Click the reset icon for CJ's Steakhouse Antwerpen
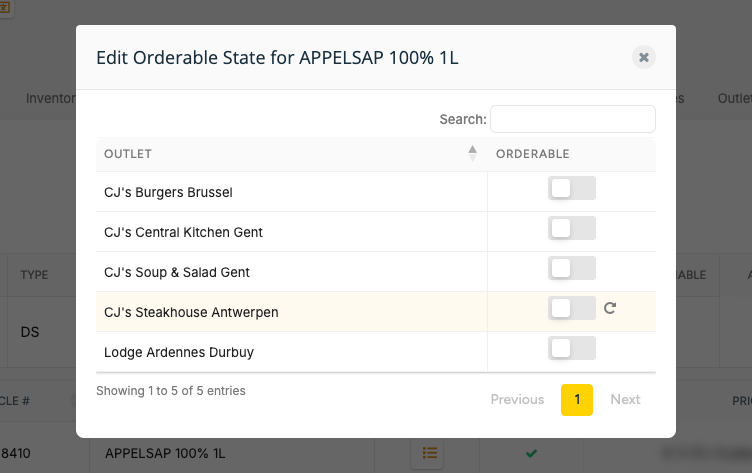Screen dimensions: 752x473 [x=610, y=308]
